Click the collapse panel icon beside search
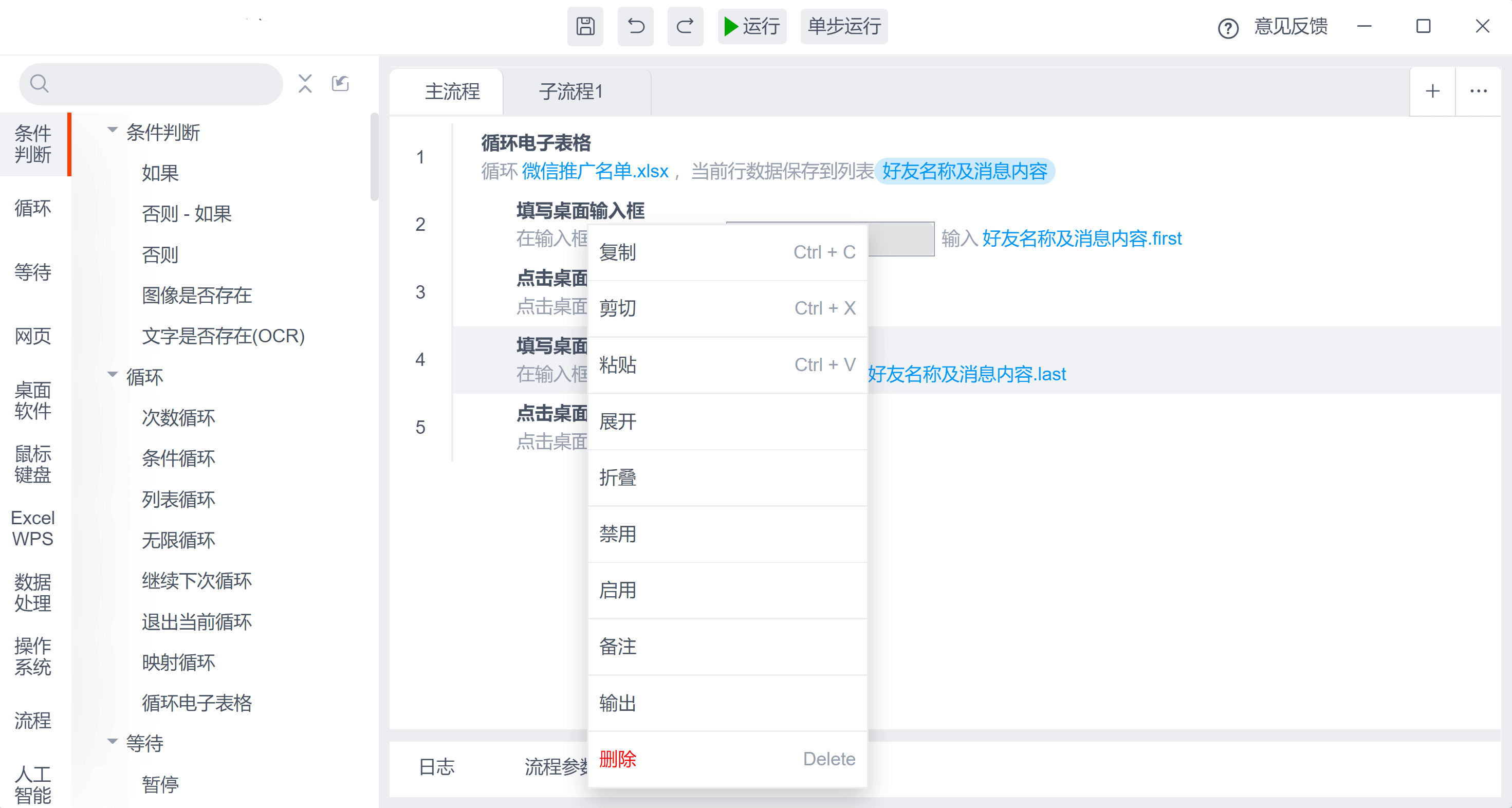 (340, 83)
